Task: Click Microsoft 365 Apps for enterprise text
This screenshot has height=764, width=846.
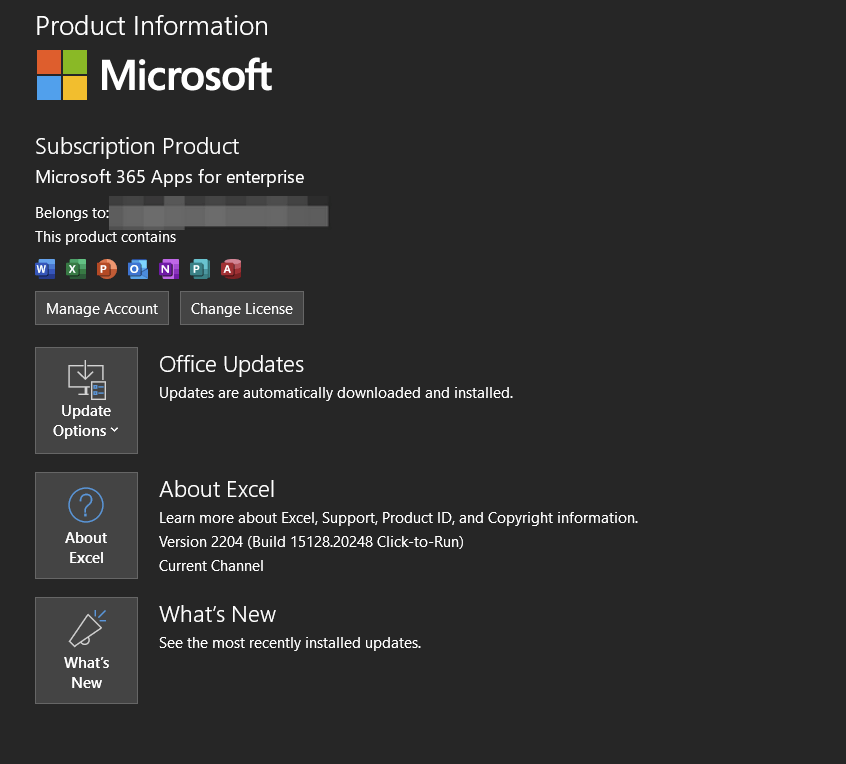Action: click(x=169, y=177)
